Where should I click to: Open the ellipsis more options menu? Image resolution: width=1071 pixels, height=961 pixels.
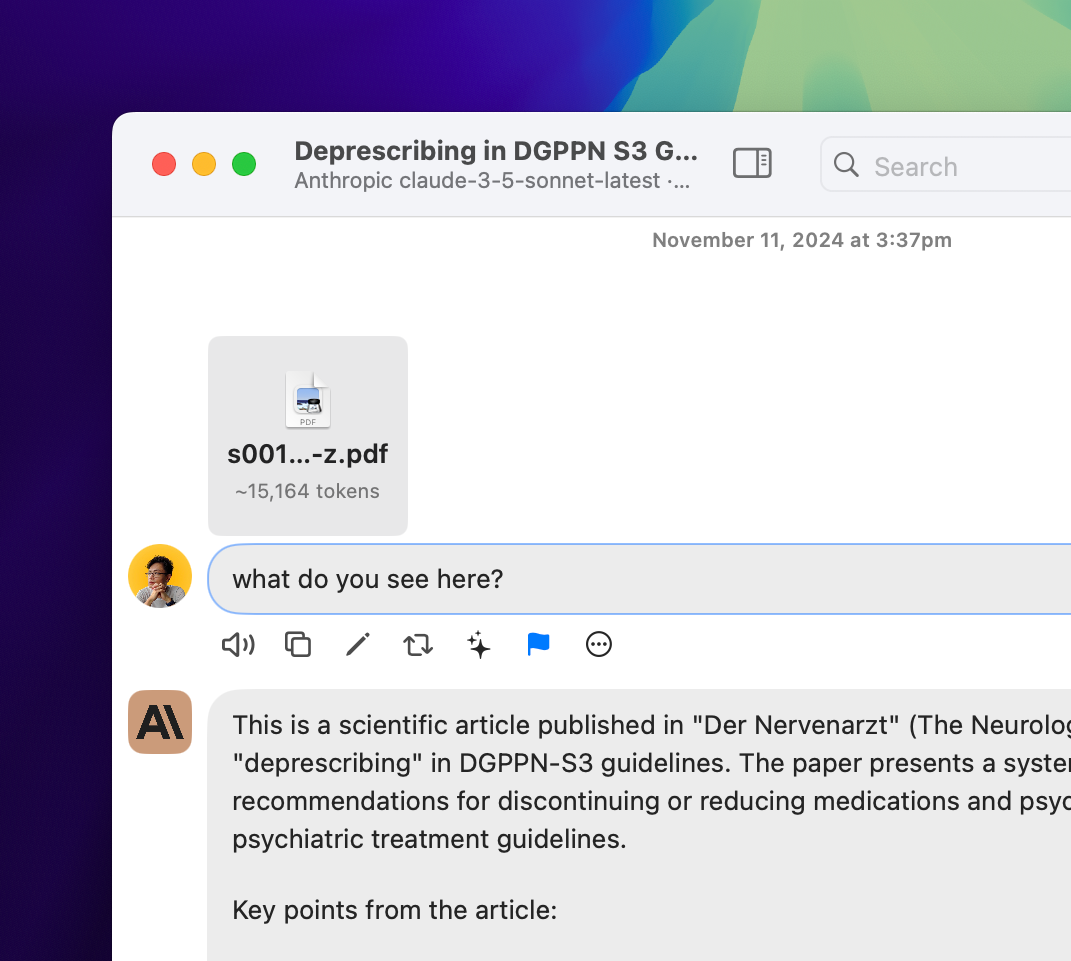pos(599,645)
